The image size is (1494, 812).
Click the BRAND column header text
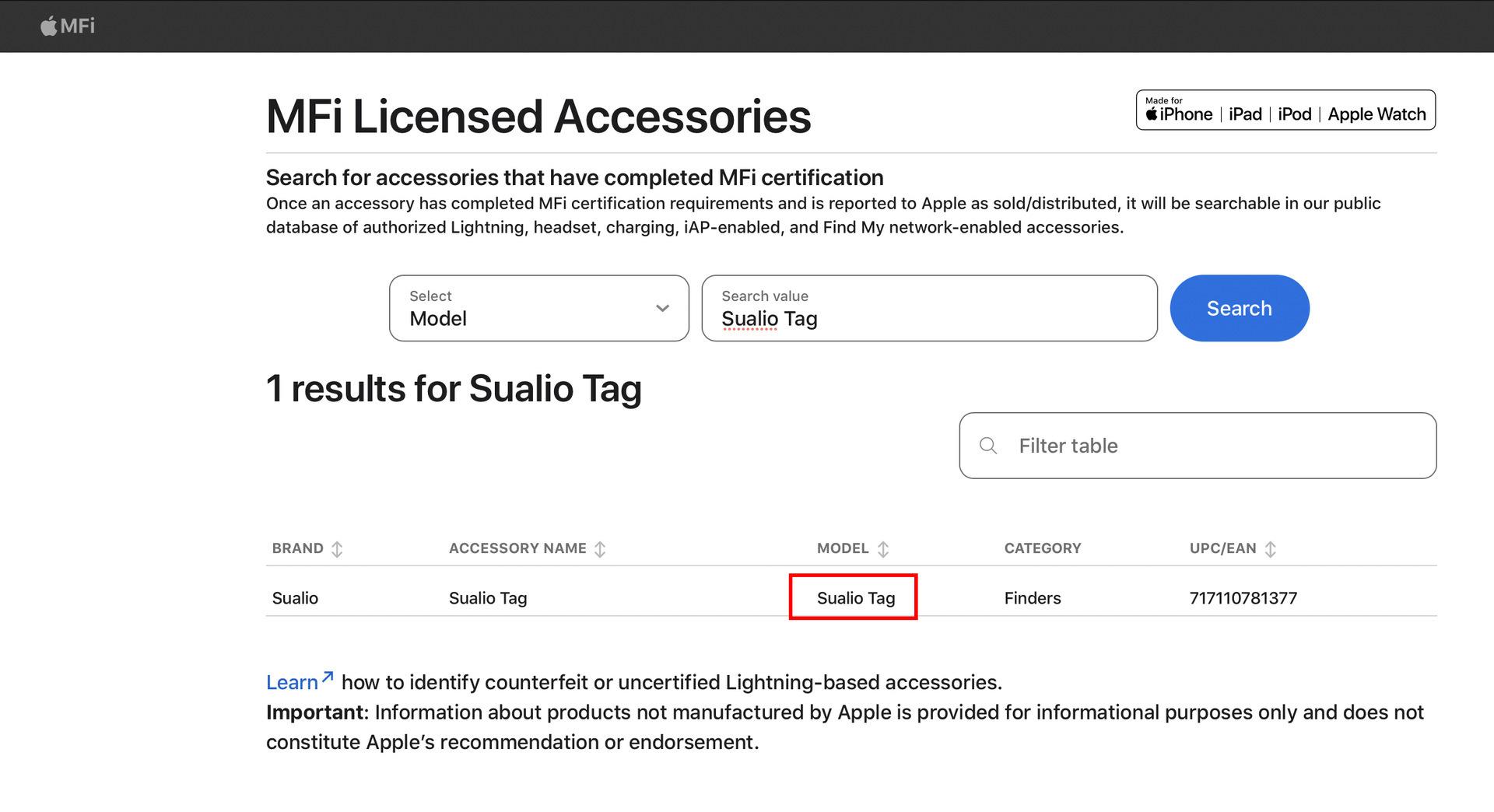298,548
